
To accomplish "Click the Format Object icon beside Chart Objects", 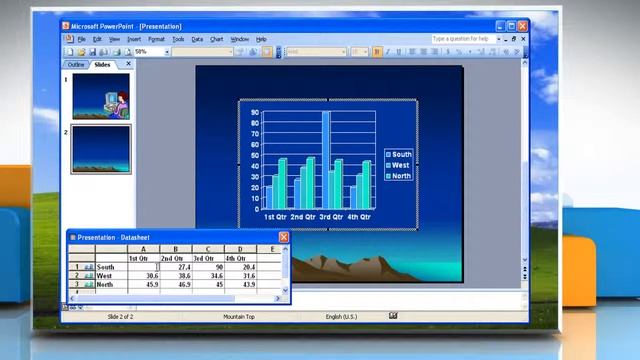I will coord(240,52).
